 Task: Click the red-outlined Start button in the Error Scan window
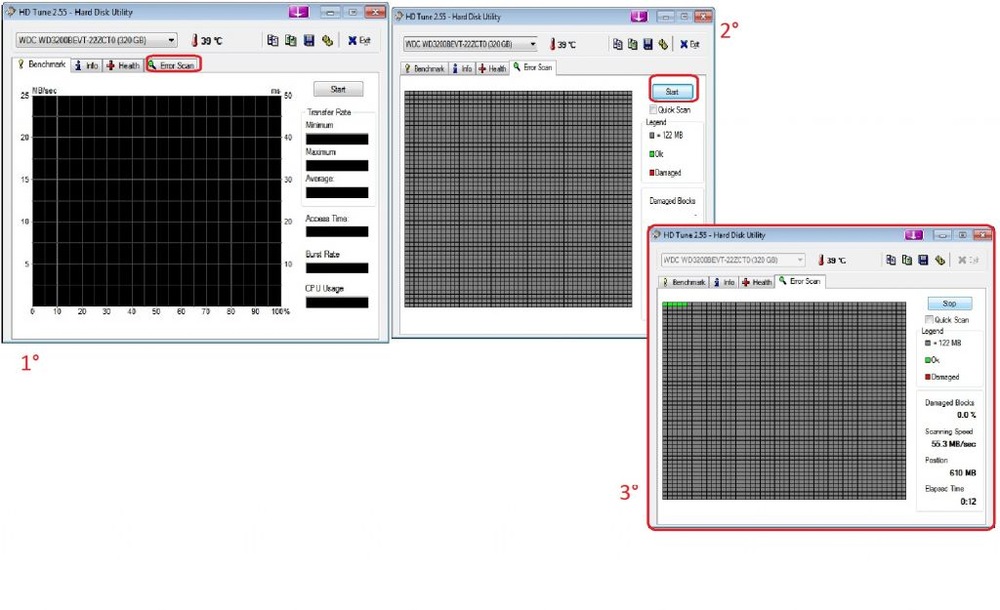click(672, 91)
